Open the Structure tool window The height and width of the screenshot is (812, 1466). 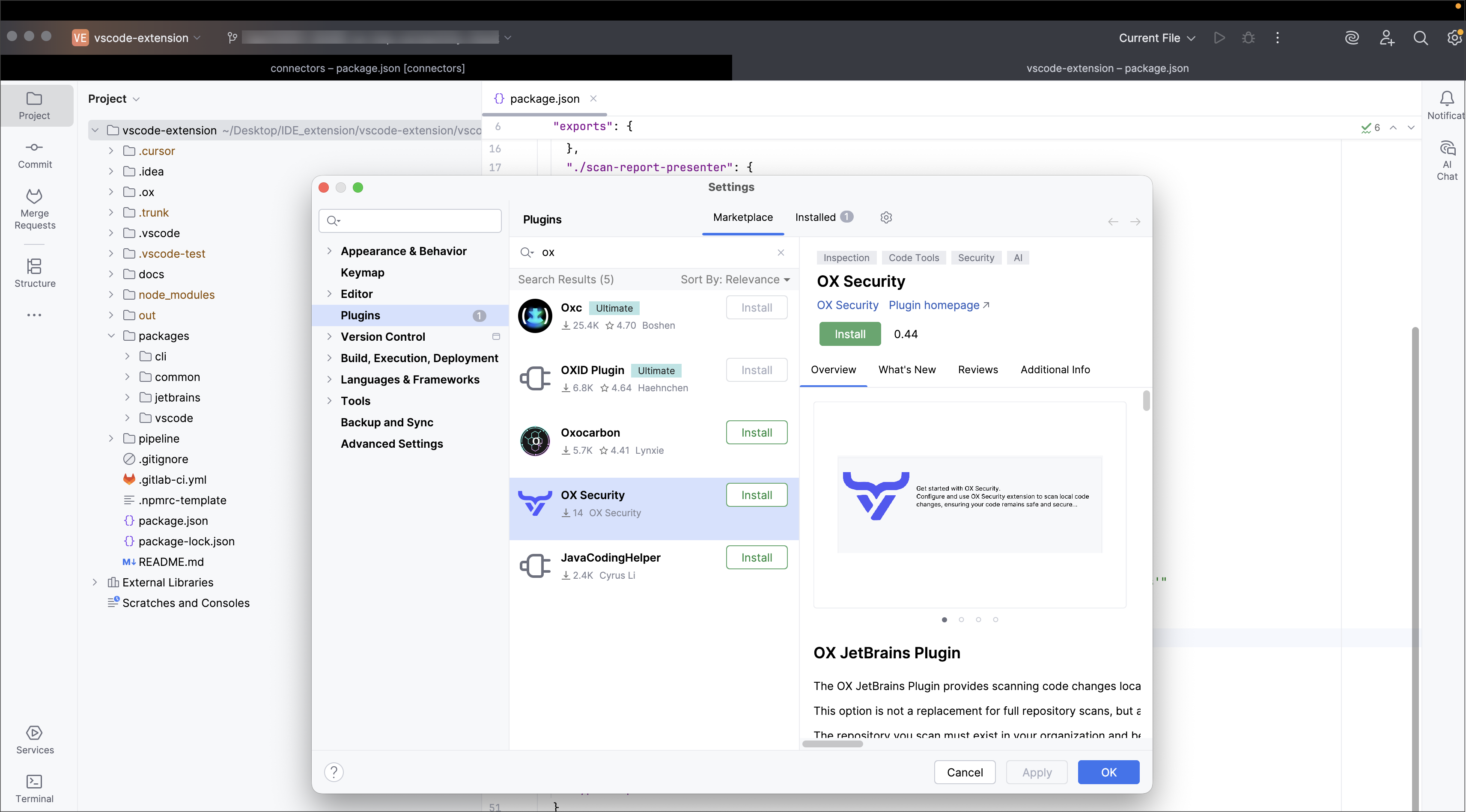pyautogui.click(x=35, y=273)
